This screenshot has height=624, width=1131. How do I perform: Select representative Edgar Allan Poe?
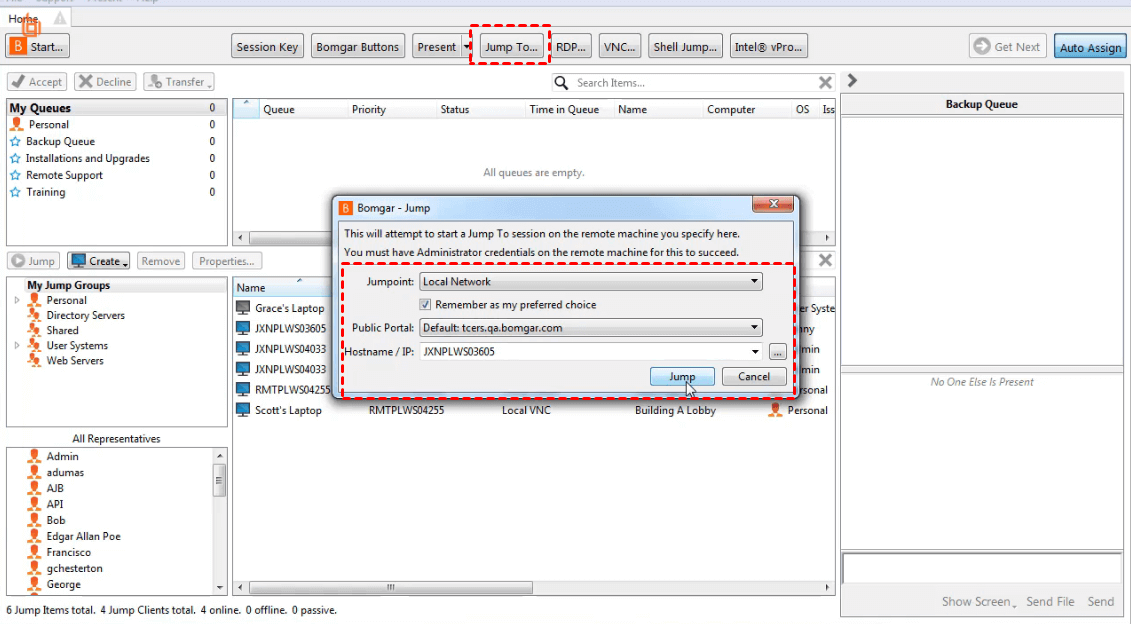83,536
